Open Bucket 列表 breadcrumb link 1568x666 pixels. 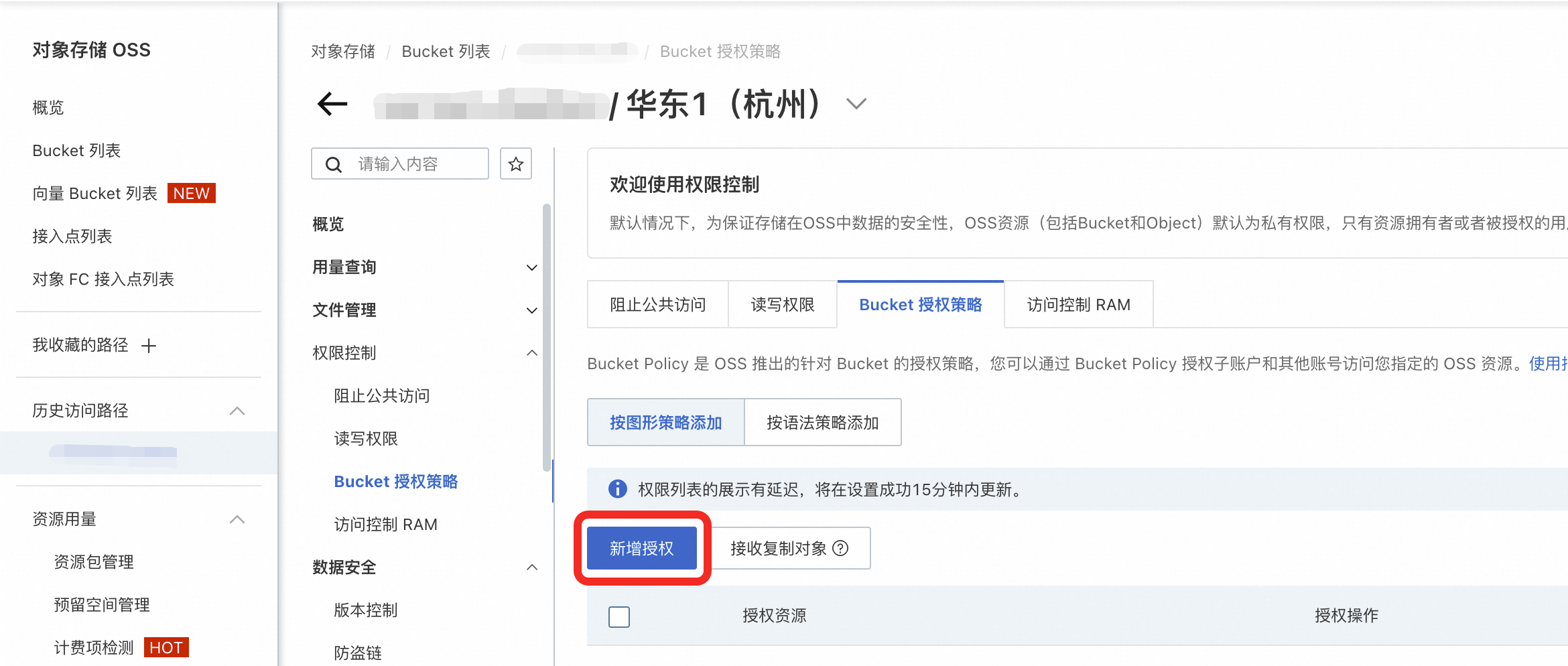tap(446, 52)
